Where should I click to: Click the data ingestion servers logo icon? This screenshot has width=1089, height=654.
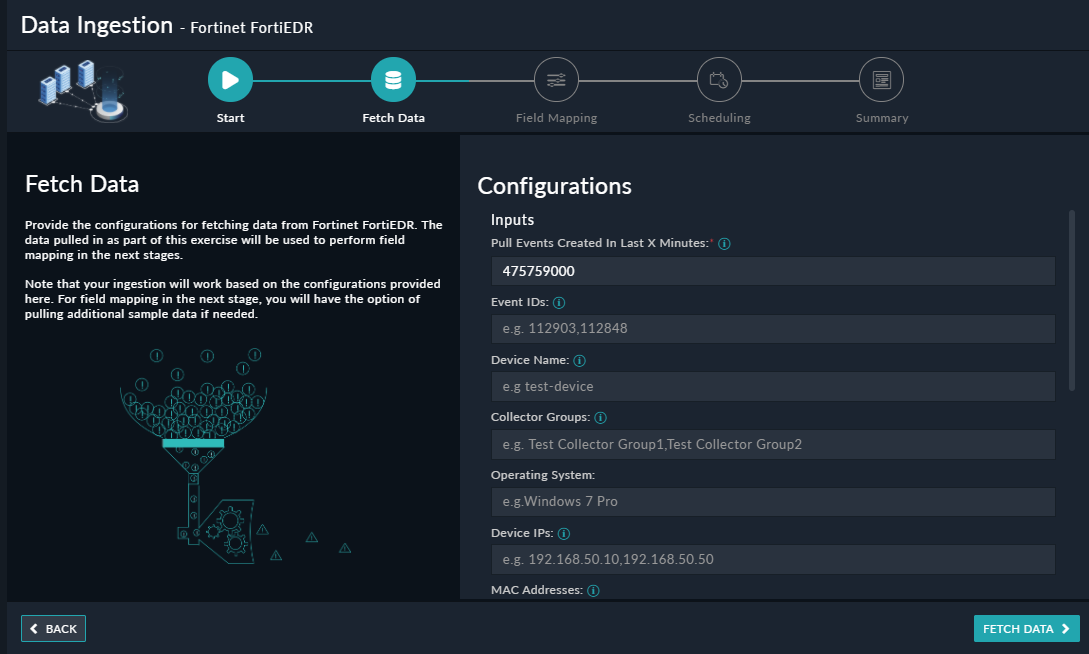pos(83,91)
